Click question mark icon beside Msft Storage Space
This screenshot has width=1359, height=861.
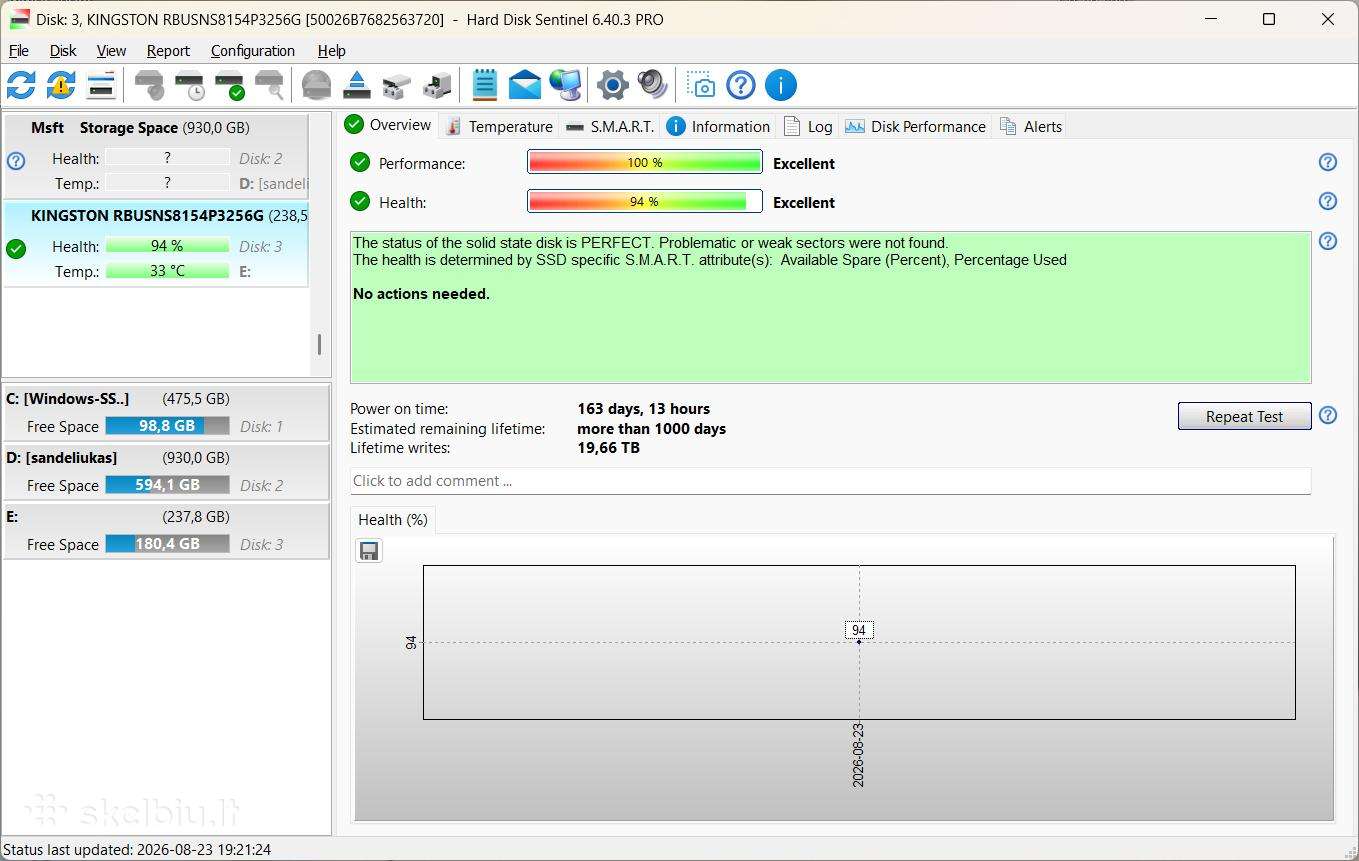[15, 160]
